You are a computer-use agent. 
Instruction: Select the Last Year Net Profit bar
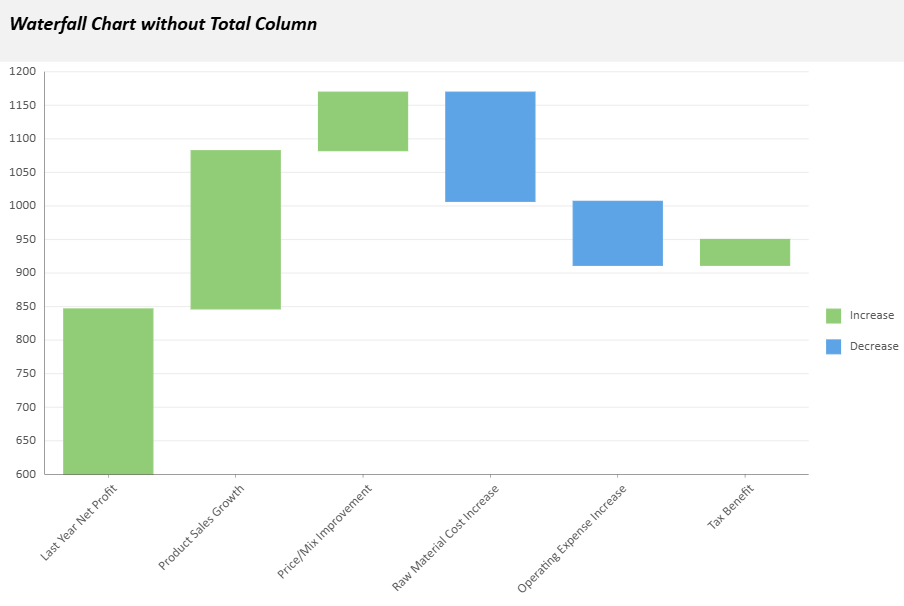[108, 391]
